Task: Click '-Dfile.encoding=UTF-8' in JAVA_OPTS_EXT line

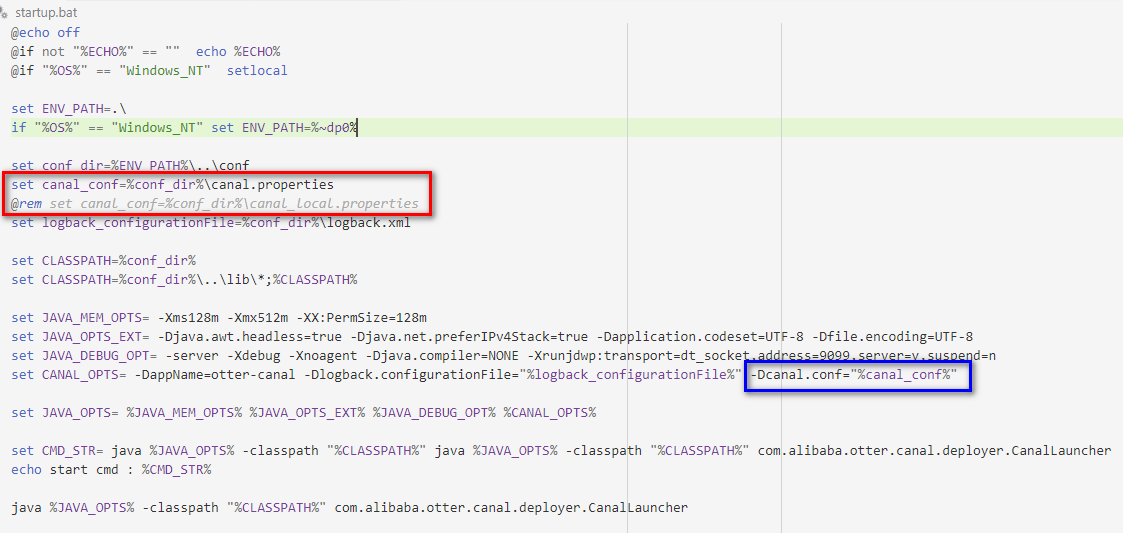Action: tap(892, 337)
